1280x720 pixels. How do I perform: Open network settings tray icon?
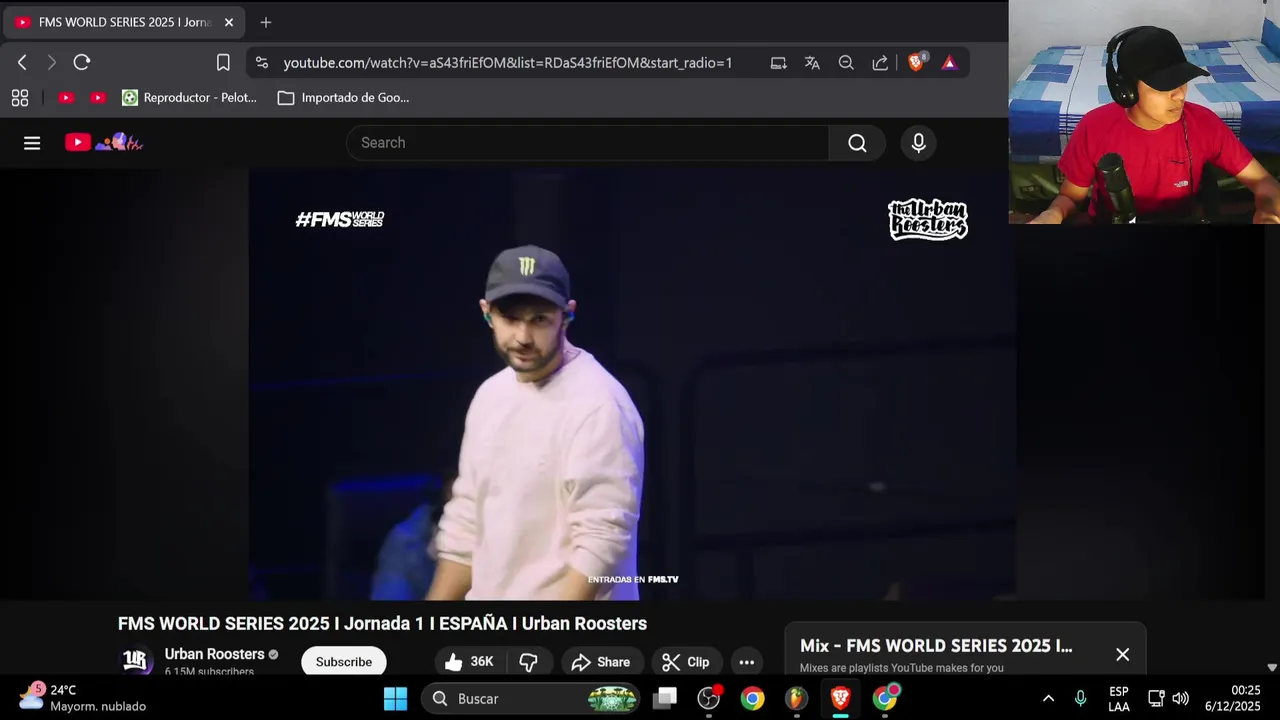click(1156, 698)
